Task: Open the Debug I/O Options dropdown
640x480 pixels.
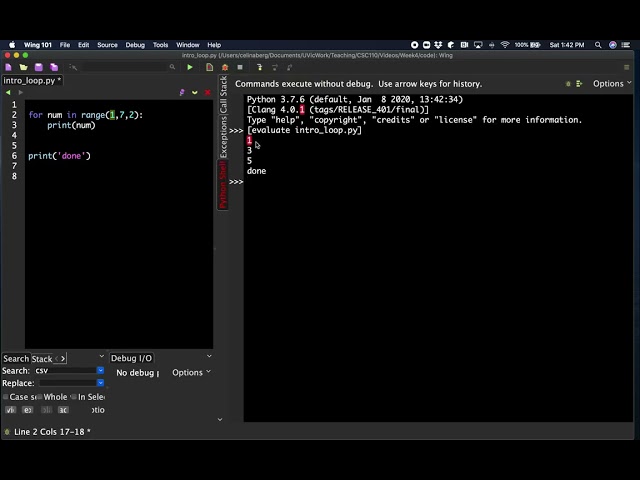Action: point(191,373)
